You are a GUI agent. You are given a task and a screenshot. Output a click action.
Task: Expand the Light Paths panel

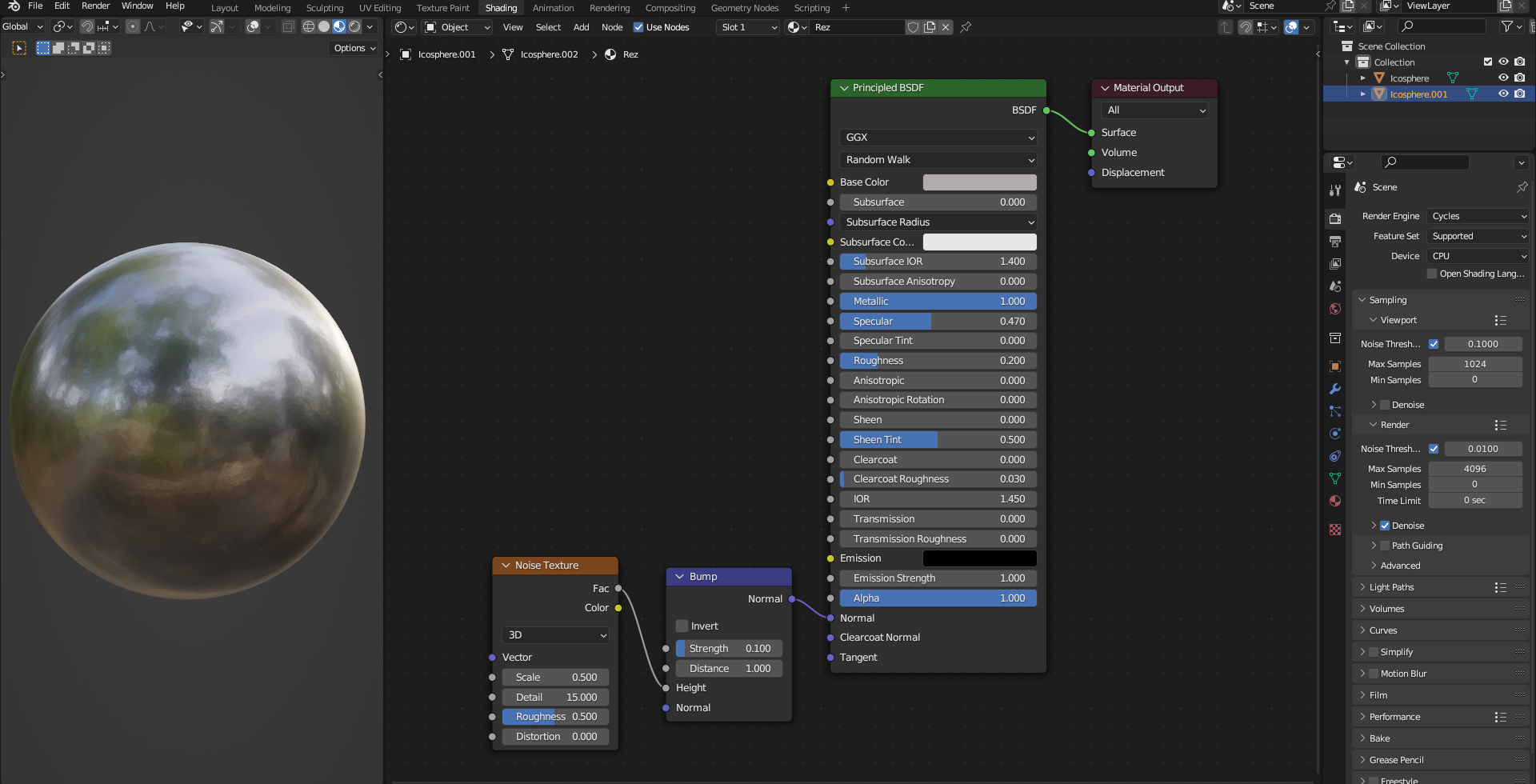1391,587
